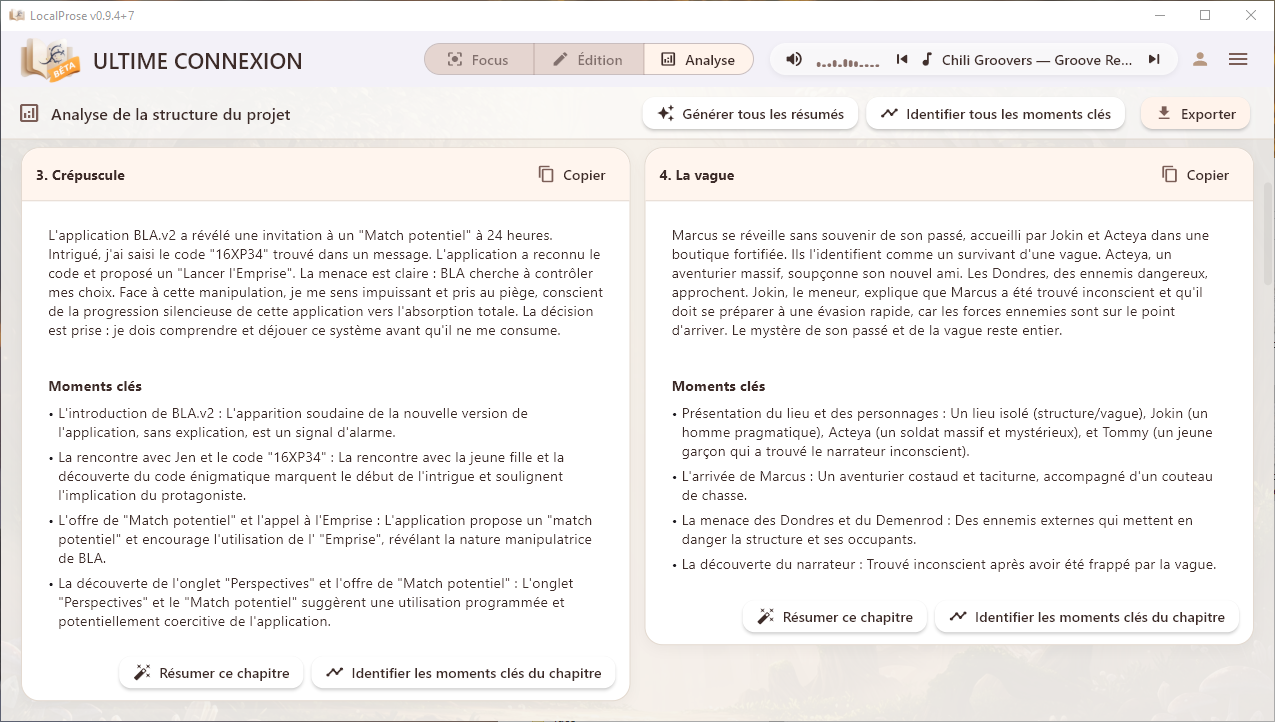Skip to next music track

(x=1154, y=60)
